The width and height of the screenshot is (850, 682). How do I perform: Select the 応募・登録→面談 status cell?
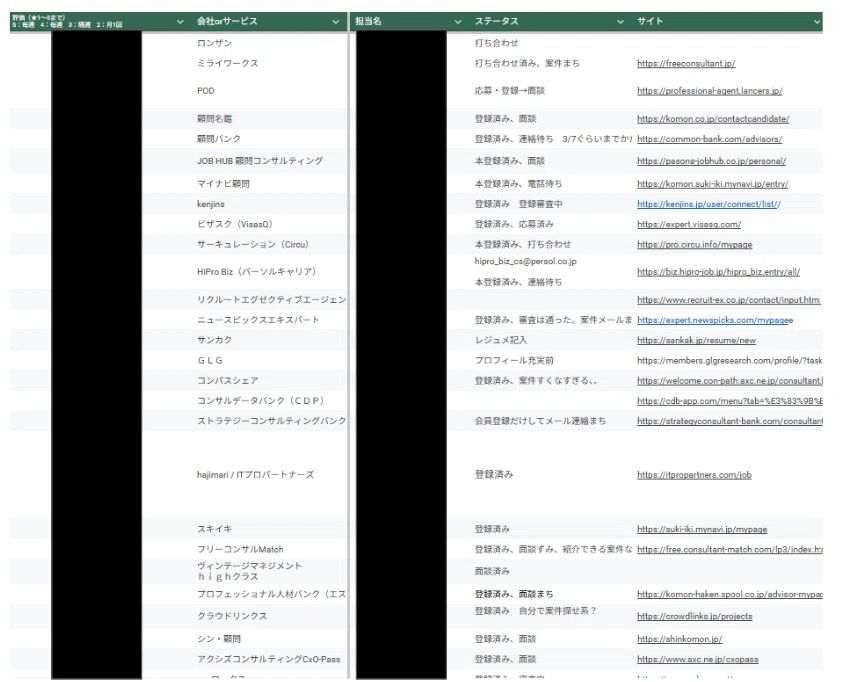coord(510,91)
